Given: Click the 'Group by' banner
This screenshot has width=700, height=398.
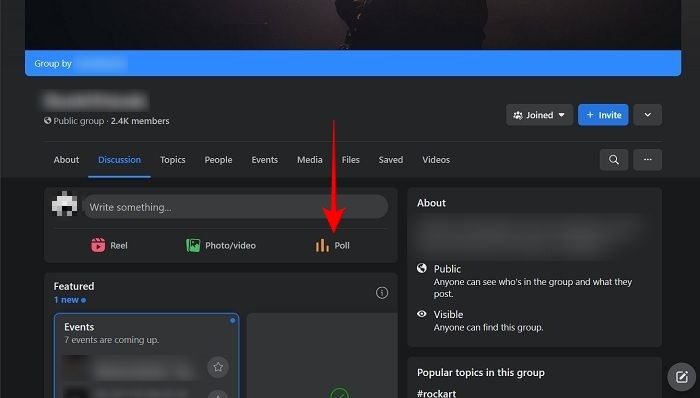Looking at the screenshot, I should [x=353, y=63].
